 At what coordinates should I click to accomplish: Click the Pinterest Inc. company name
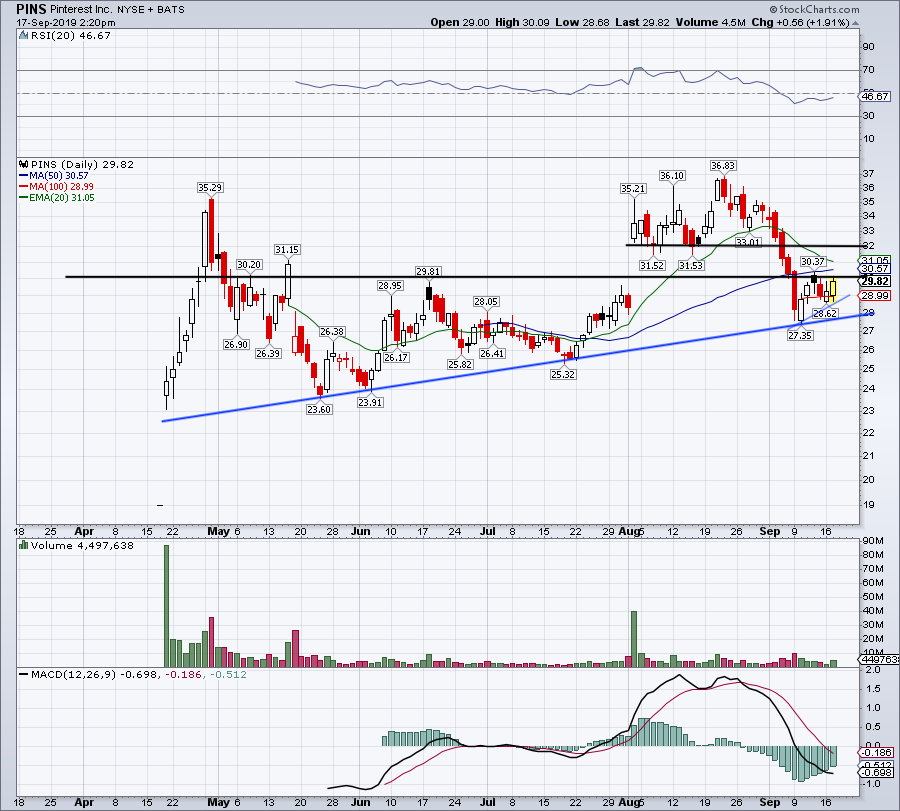click(82, 10)
